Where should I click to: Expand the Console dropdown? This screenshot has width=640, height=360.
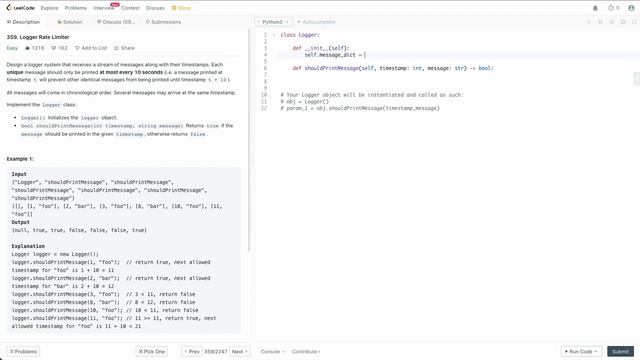coord(272,351)
